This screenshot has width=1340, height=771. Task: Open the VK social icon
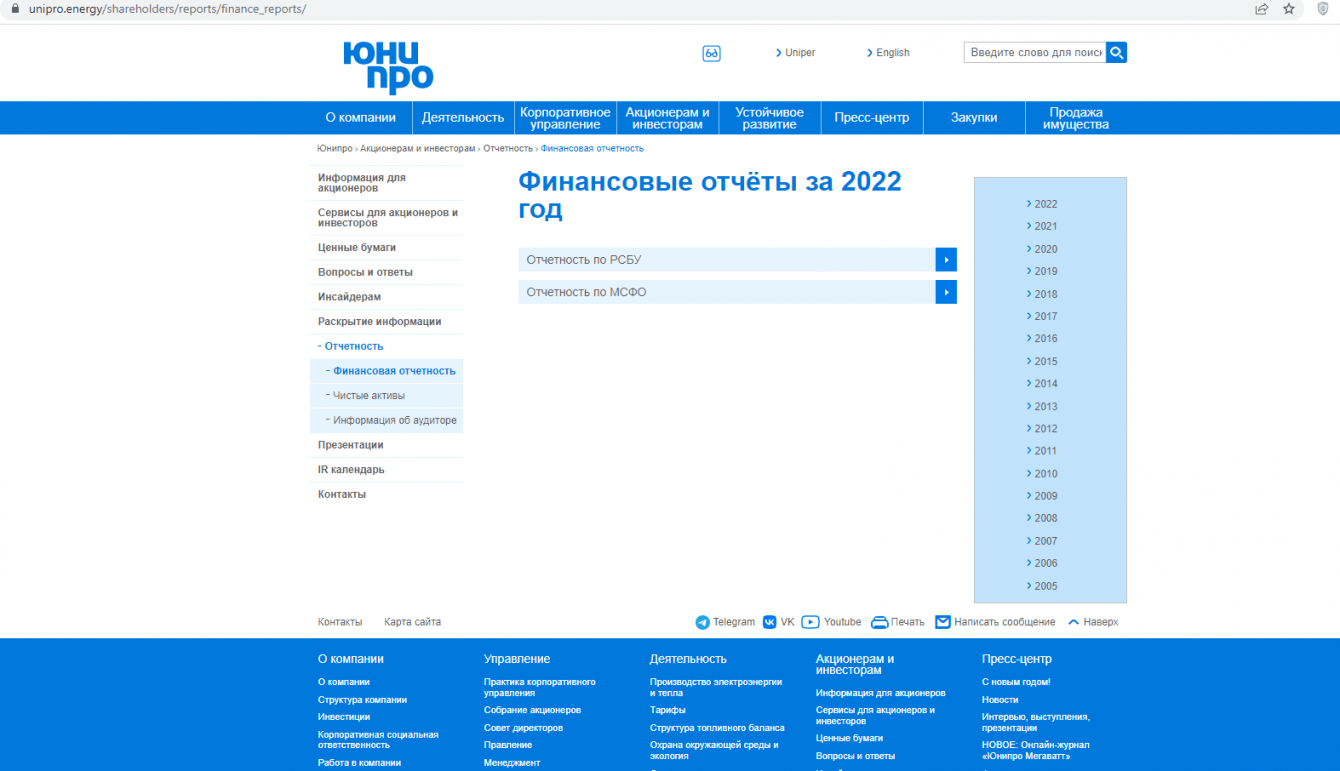pos(770,622)
